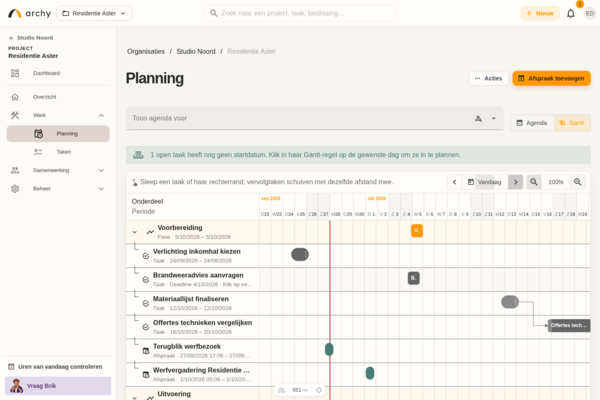Open the Acties menu
This screenshot has height=400, width=600.
[488, 78]
